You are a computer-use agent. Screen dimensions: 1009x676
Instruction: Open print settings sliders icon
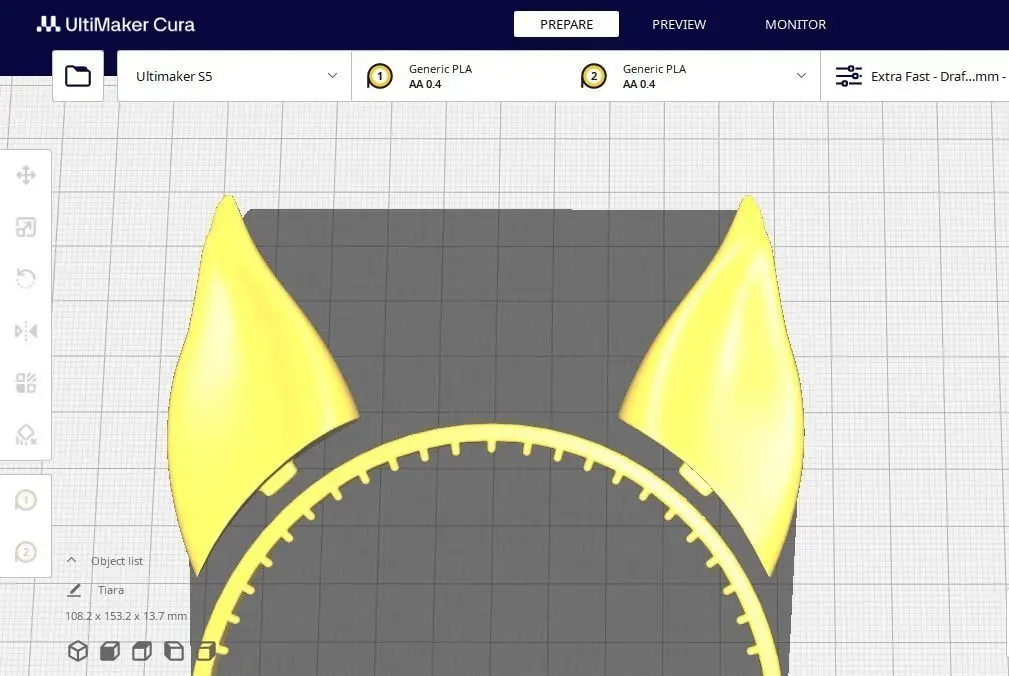[x=849, y=76]
